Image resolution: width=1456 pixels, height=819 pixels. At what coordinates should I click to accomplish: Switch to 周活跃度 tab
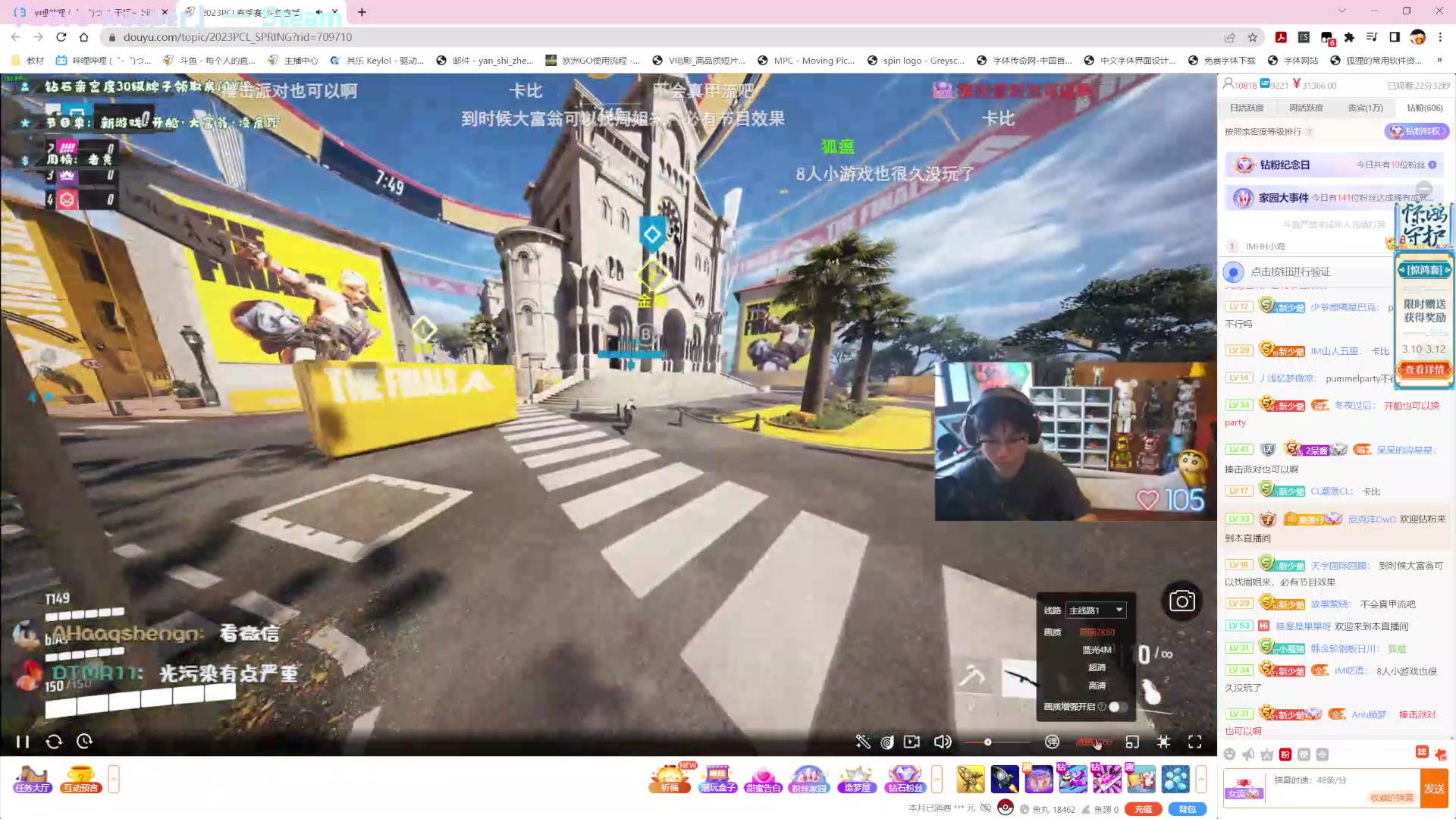tap(1306, 108)
